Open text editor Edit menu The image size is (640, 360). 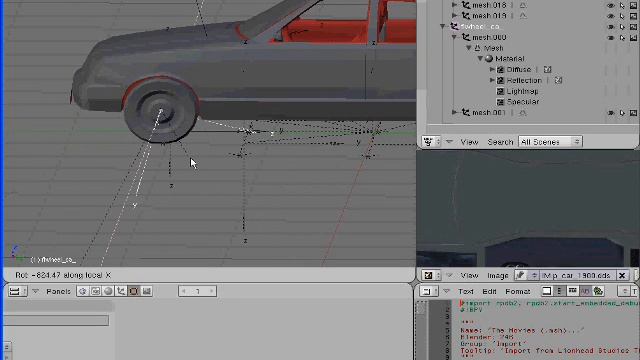[489, 291]
